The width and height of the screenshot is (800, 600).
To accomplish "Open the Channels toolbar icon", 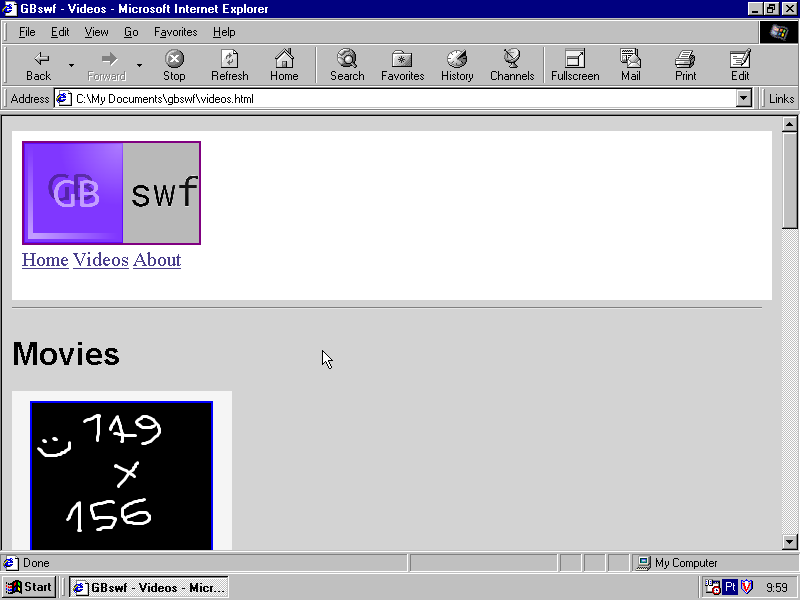I will (512, 65).
